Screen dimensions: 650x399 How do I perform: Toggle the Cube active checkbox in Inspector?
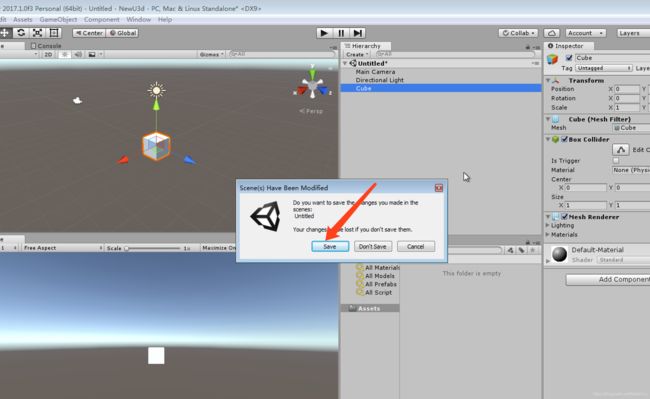click(x=569, y=58)
